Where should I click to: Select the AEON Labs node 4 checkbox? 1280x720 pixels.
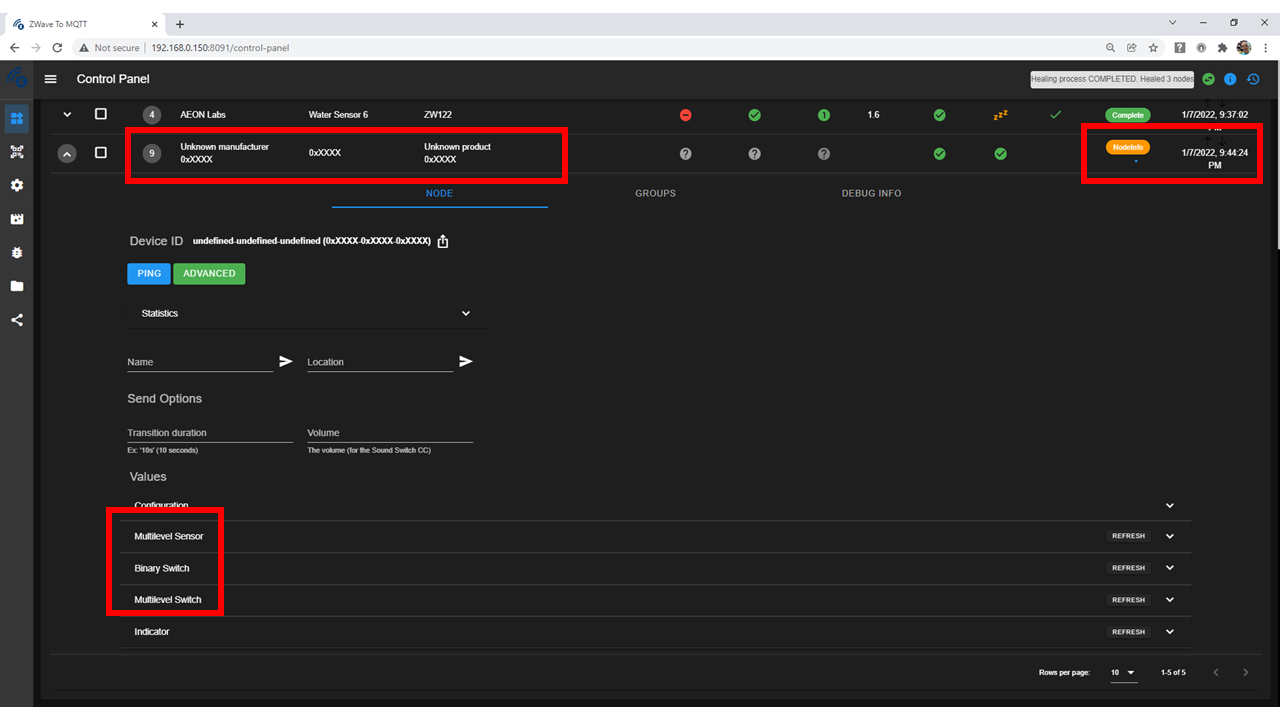(x=101, y=115)
